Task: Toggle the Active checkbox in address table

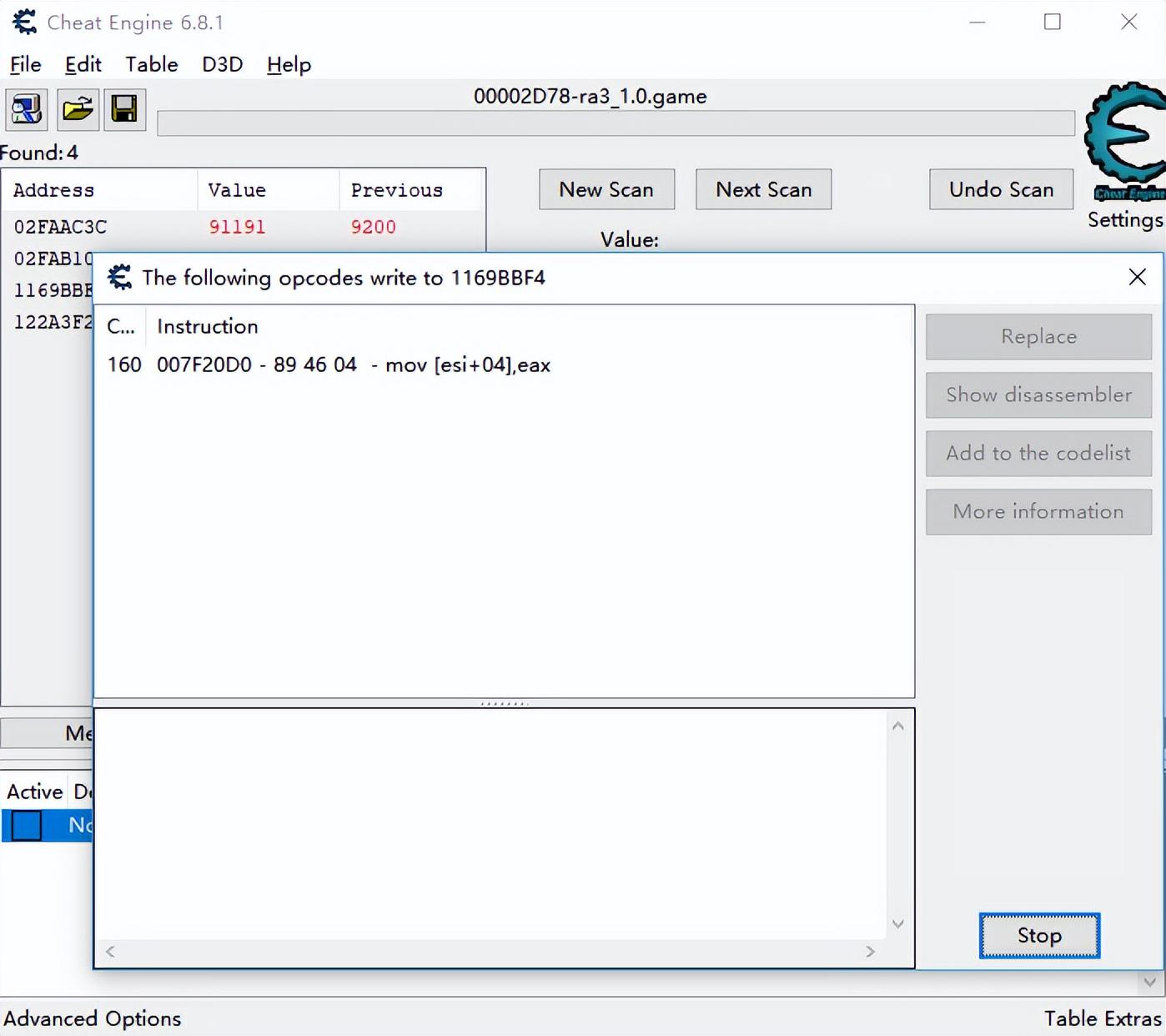Action: (x=26, y=825)
